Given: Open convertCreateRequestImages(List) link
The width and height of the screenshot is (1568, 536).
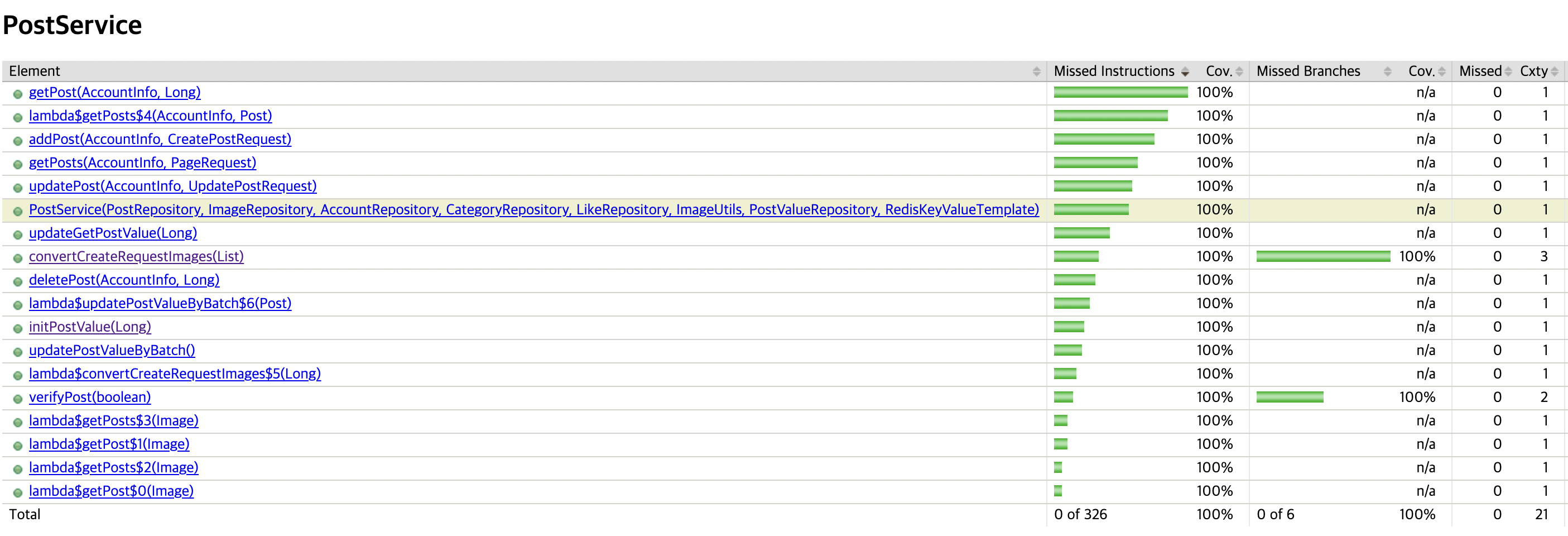Looking at the screenshot, I should 136,256.
